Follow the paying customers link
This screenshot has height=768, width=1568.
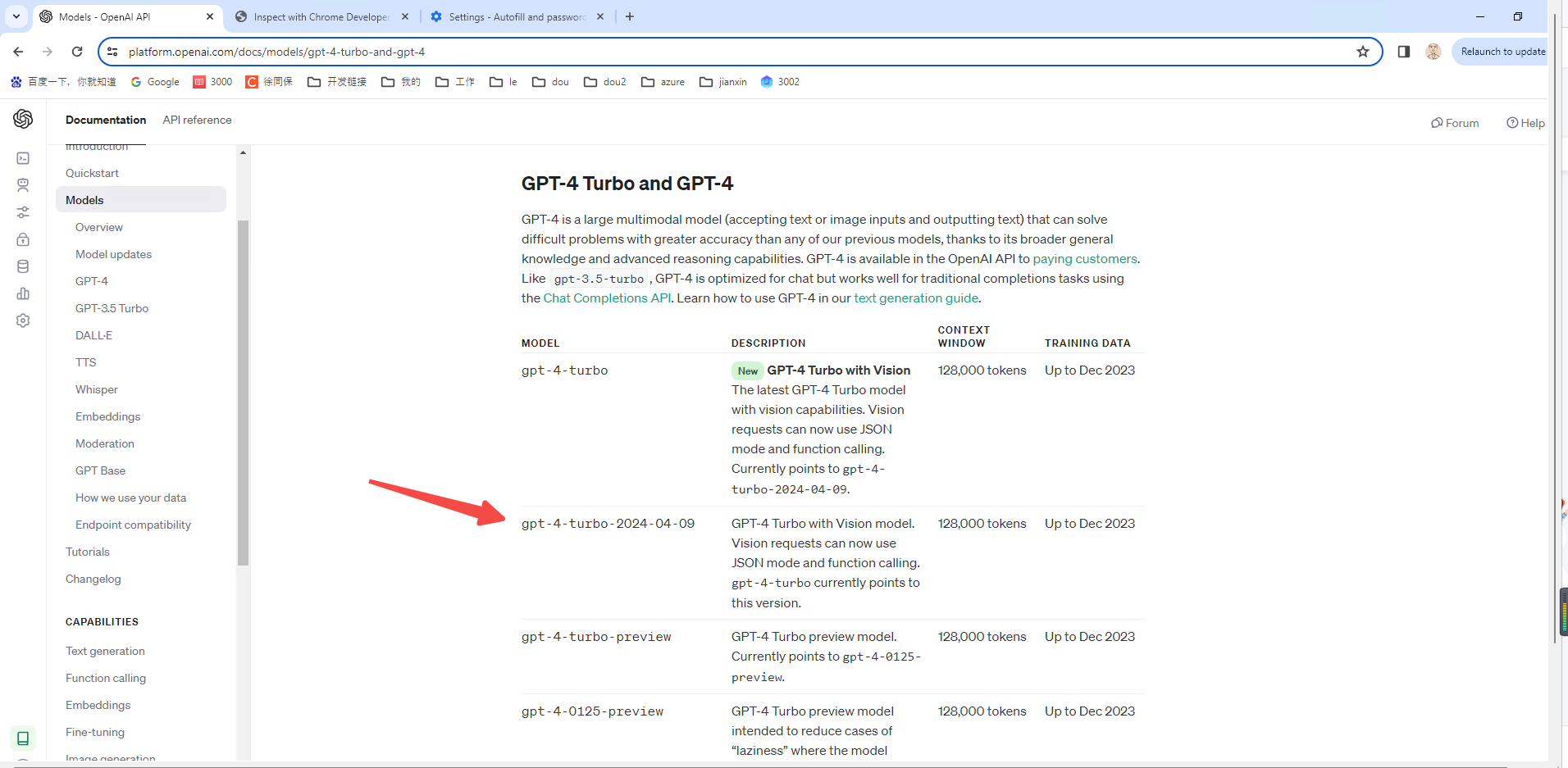click(x=1085, y=259)
